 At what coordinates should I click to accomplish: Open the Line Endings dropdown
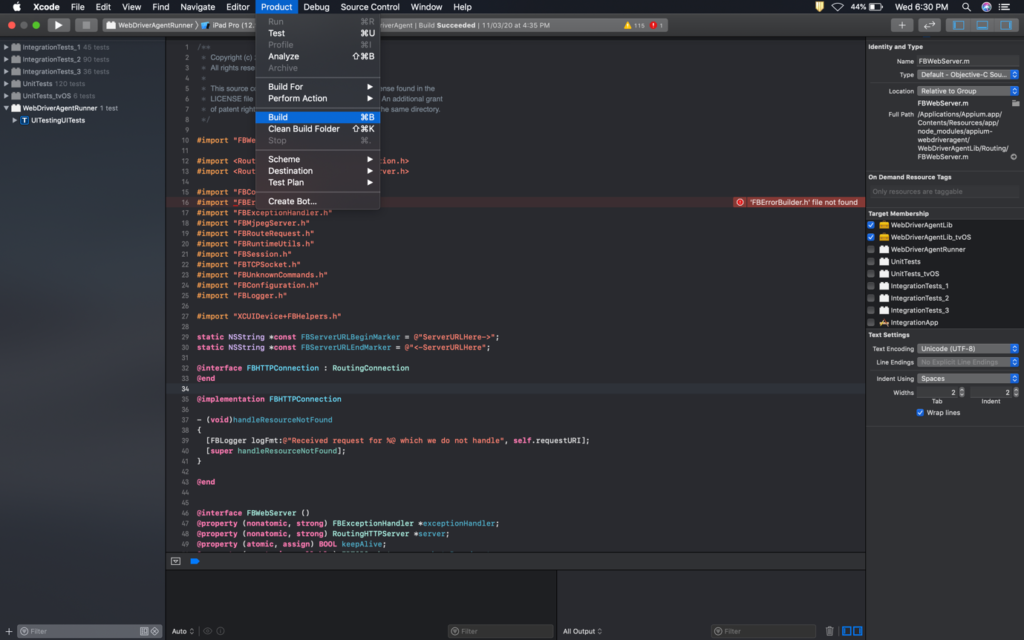coord(968,362)
